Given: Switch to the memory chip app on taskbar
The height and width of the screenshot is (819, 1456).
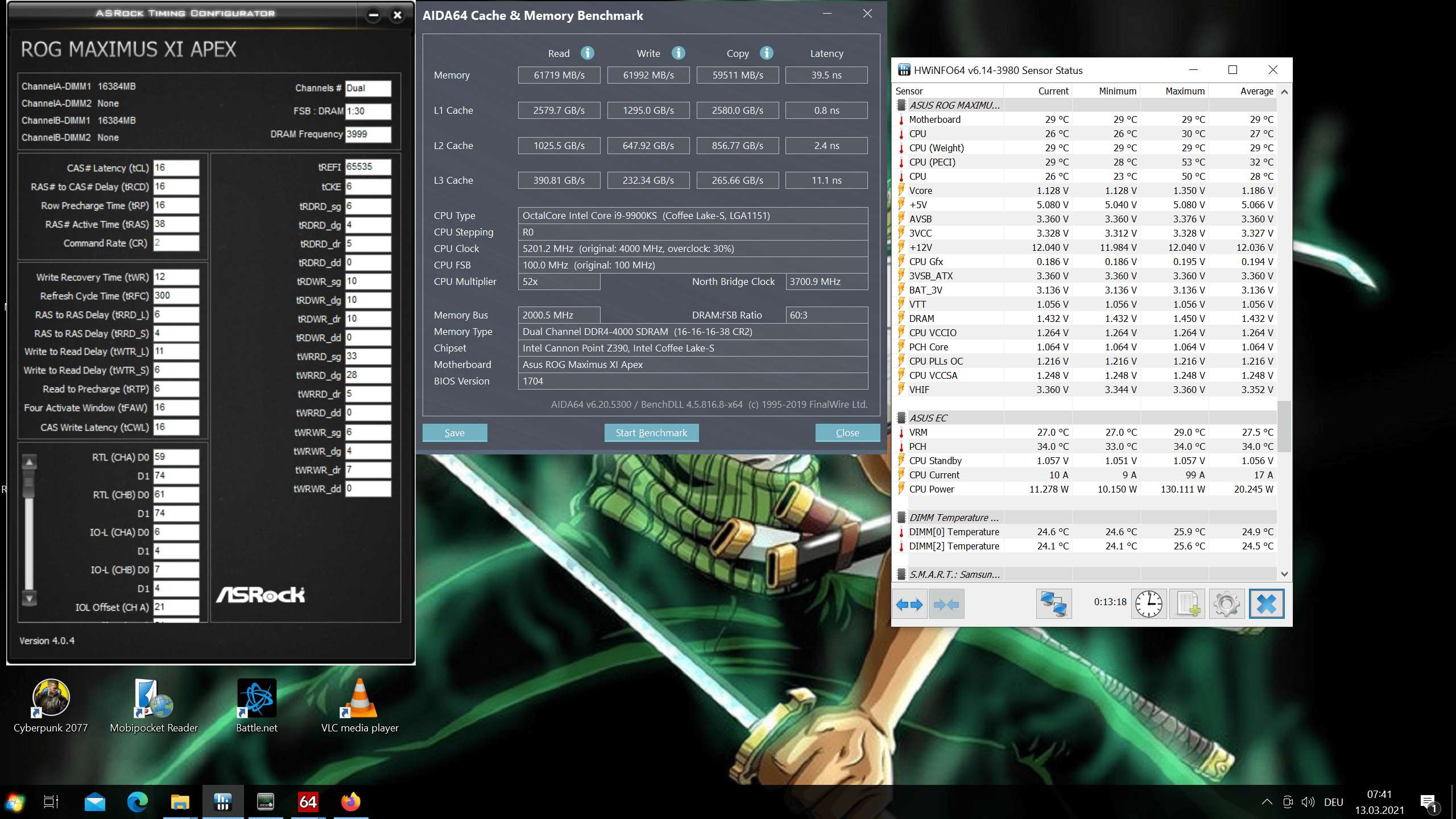Looking at the screenshot, I should pos(265,802).
